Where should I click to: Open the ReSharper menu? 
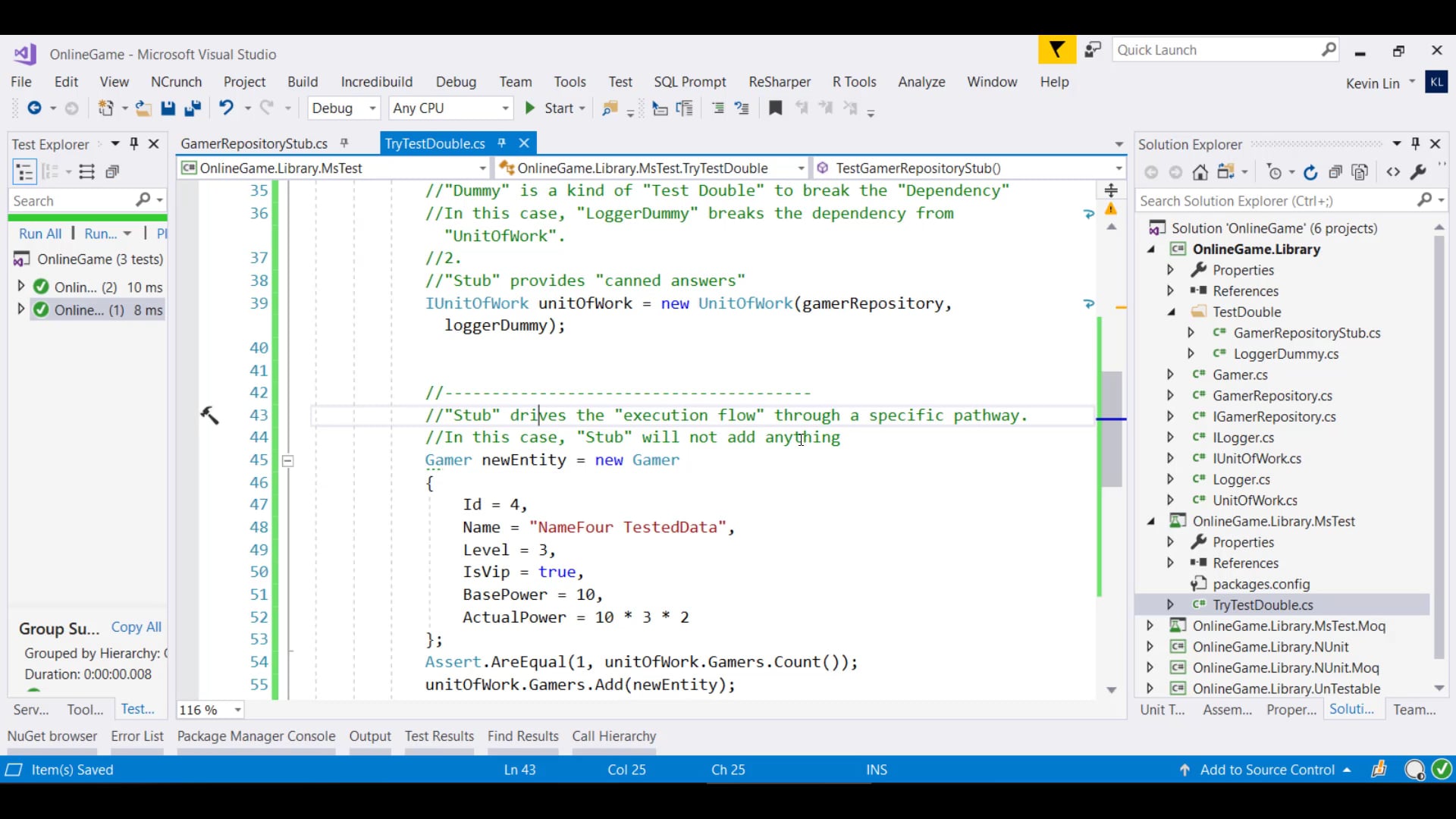click(779, 82)
